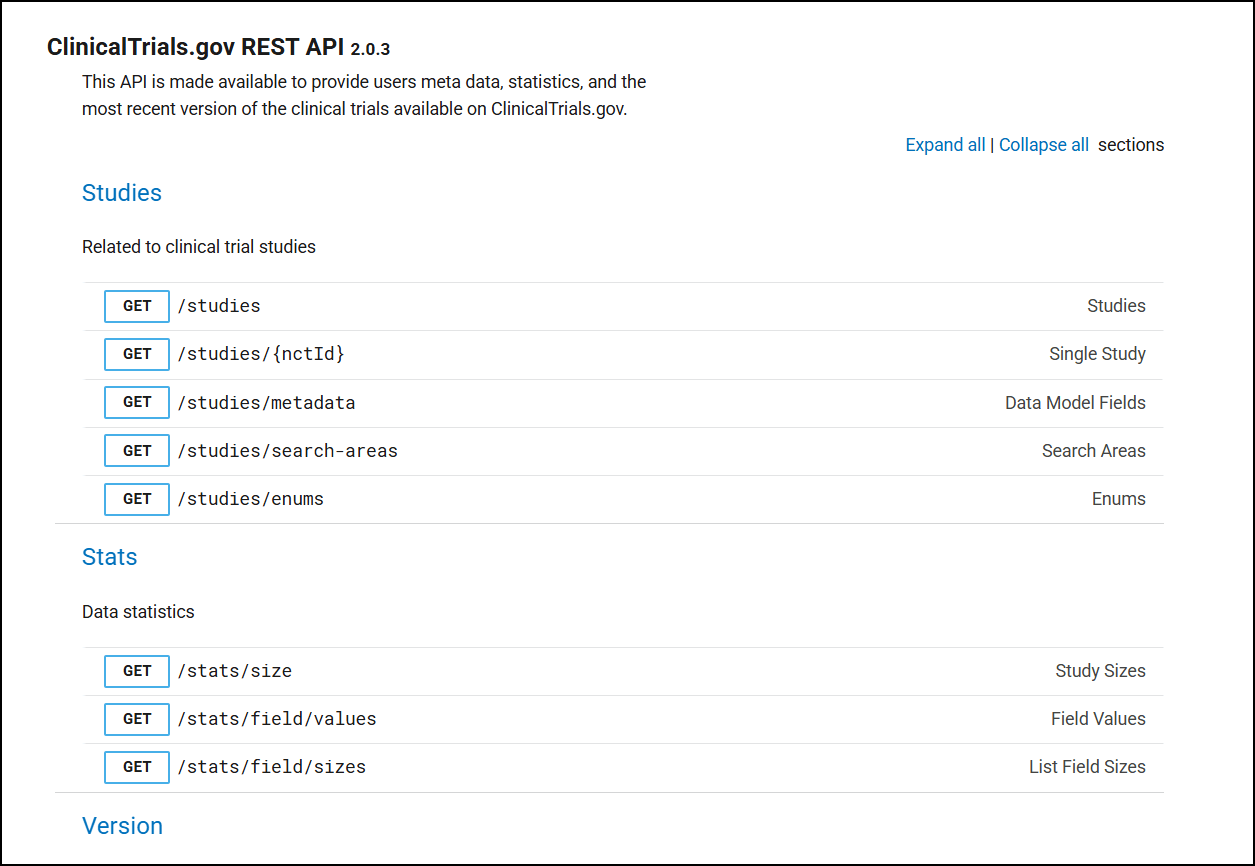Screen dimensions: 1255x866
Task: Click the 'Data statistics' description text
Action: (138, 612)
